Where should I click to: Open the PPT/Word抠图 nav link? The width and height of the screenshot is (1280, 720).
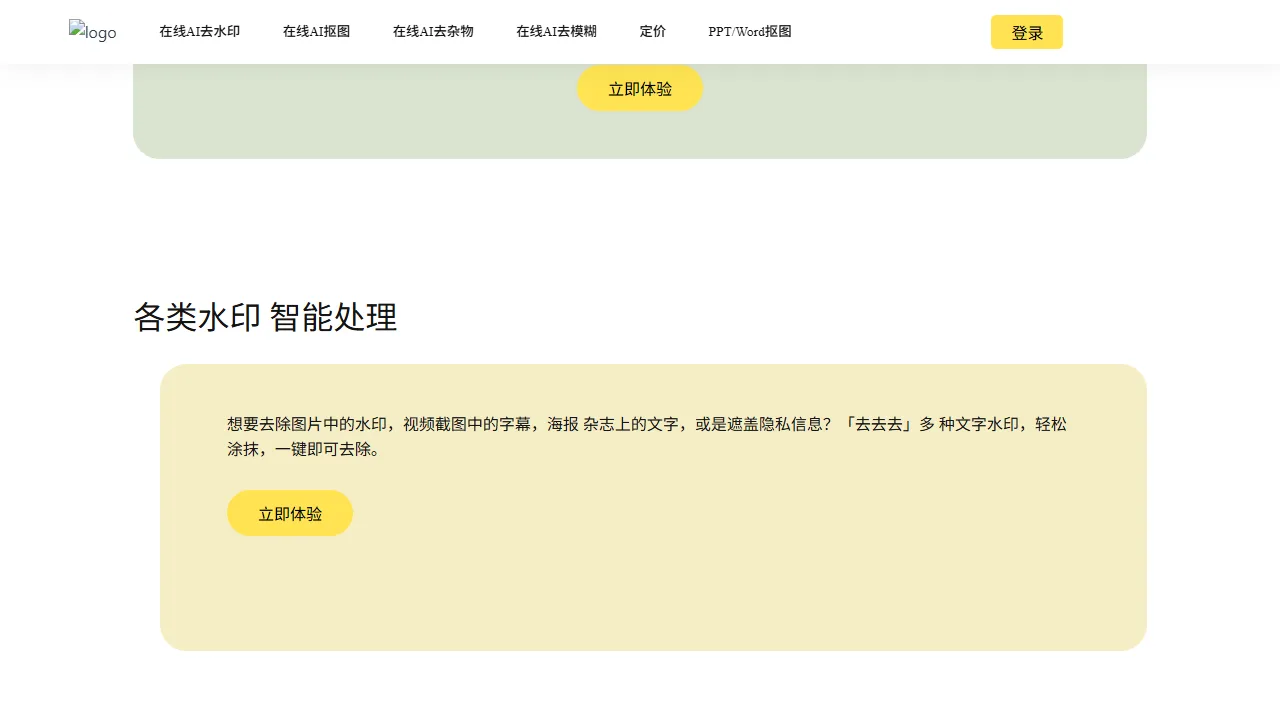click(750, 32)
